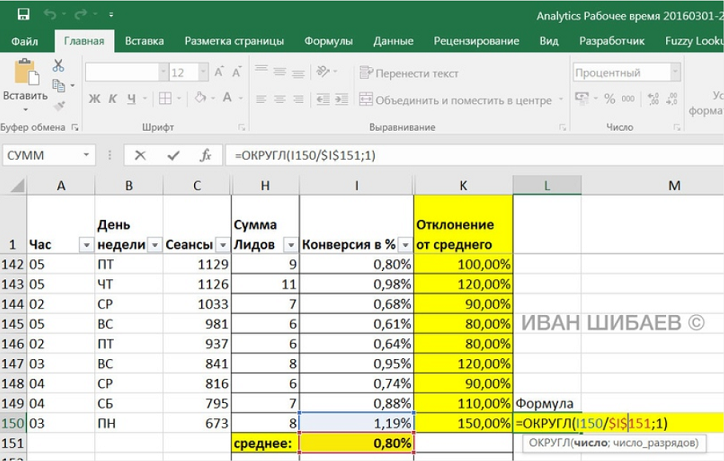This screenshot has height=461, width=724.
Task: Open the Конверсия в % filter dropdown
Action: [405, 245]
